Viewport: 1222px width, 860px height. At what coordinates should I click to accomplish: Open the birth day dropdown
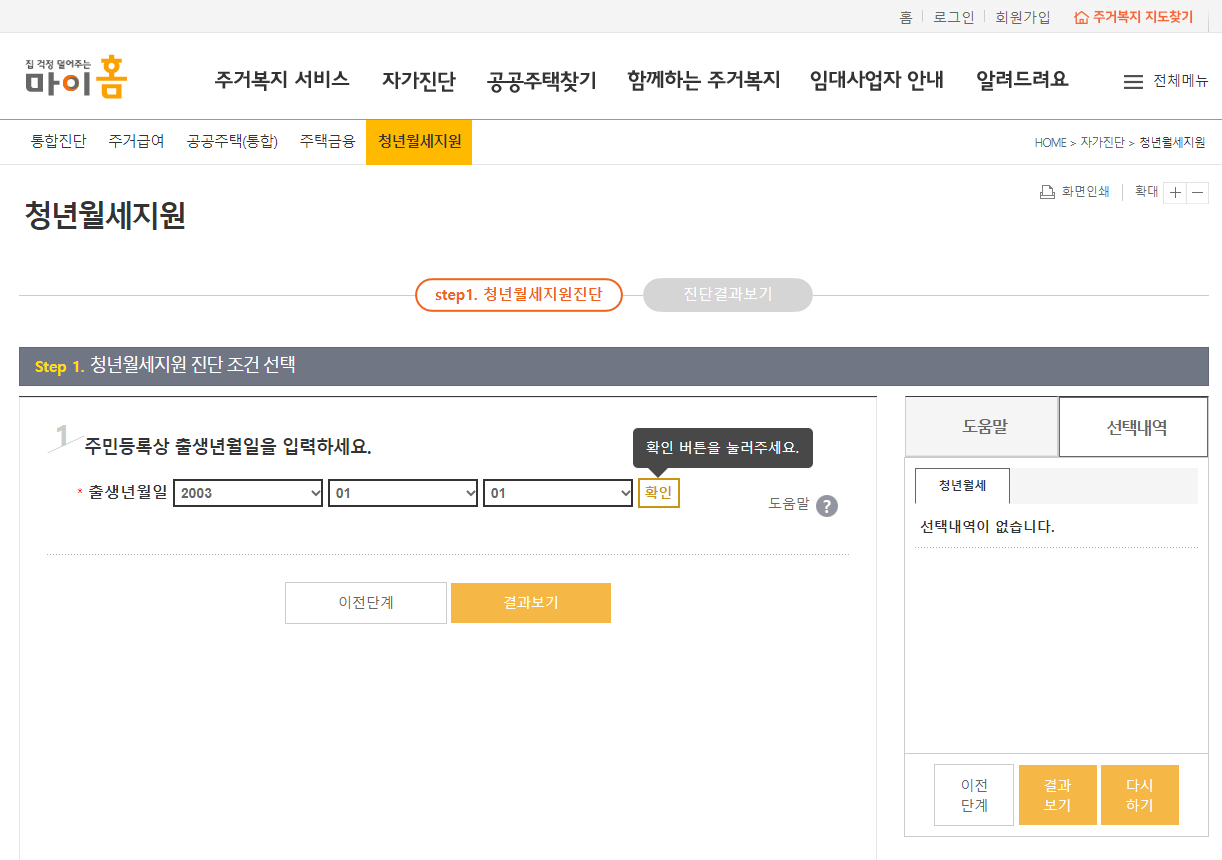(557, 492)
